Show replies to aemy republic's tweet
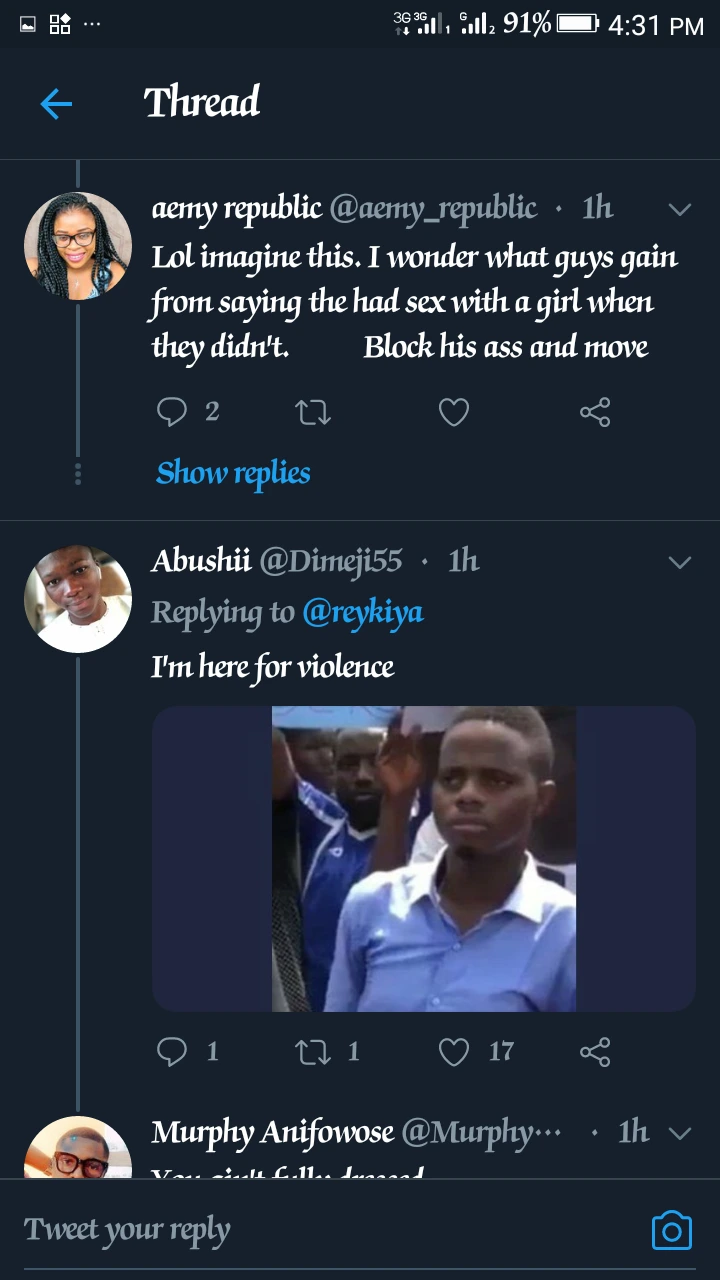 point(233,473)
